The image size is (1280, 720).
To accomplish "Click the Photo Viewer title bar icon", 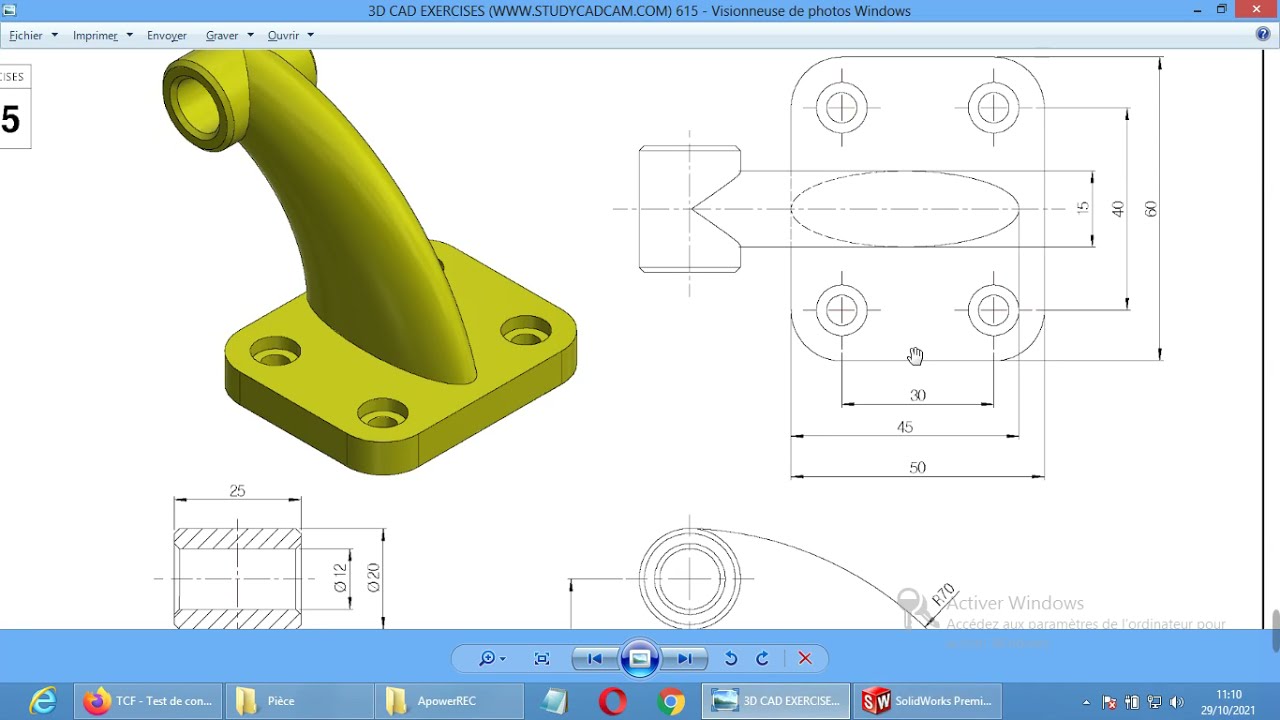I will click(x=10, y=10).
